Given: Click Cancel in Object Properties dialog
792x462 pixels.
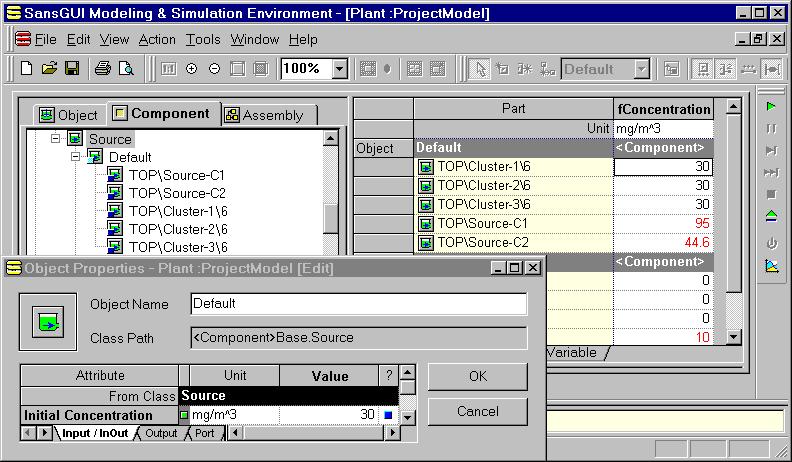Looking at the screenshot, I should [477, 411].
